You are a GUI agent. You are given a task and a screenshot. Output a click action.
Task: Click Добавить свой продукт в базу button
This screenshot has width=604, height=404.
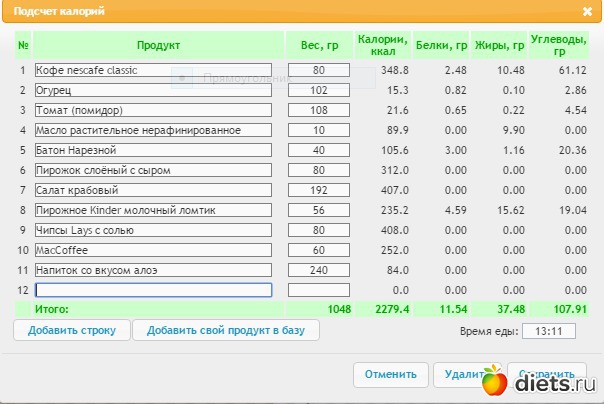226,330
